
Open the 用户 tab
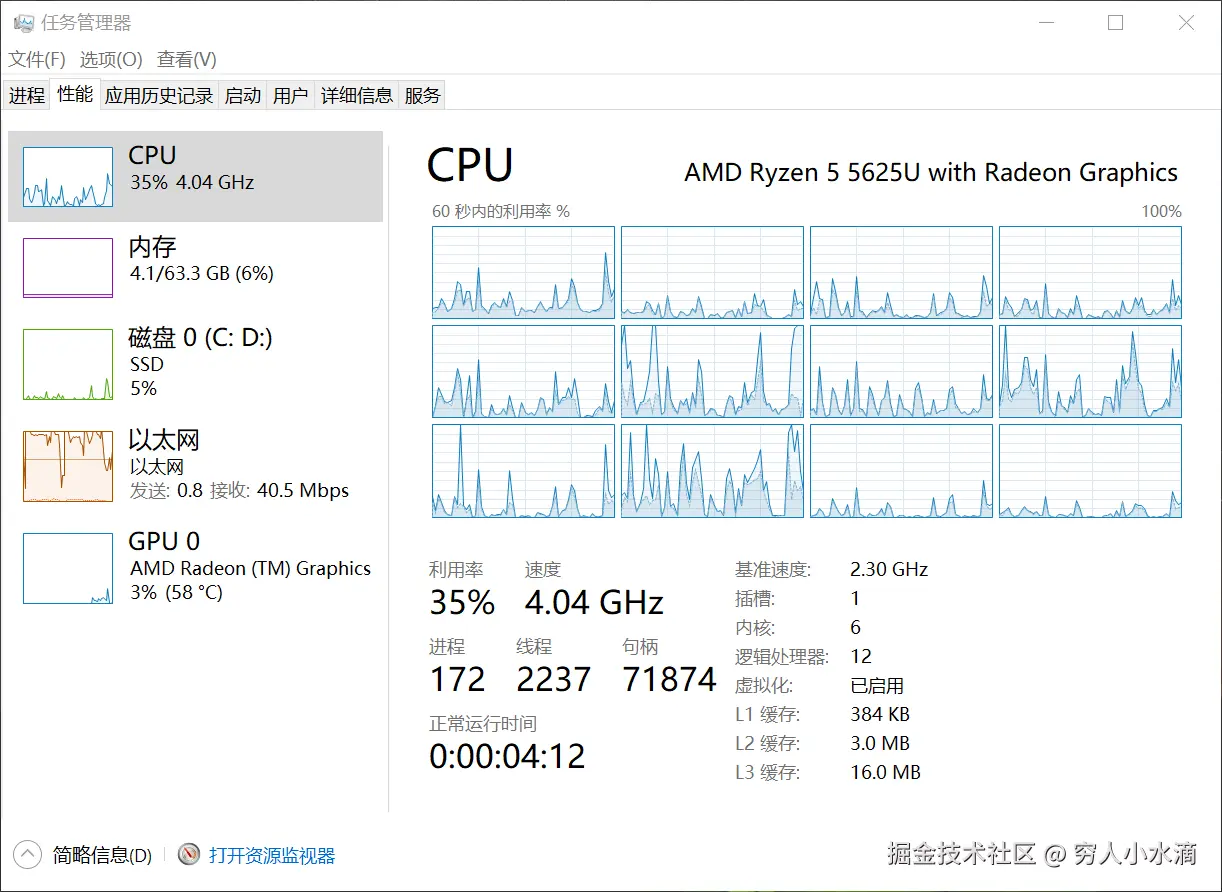pos(290,96)
